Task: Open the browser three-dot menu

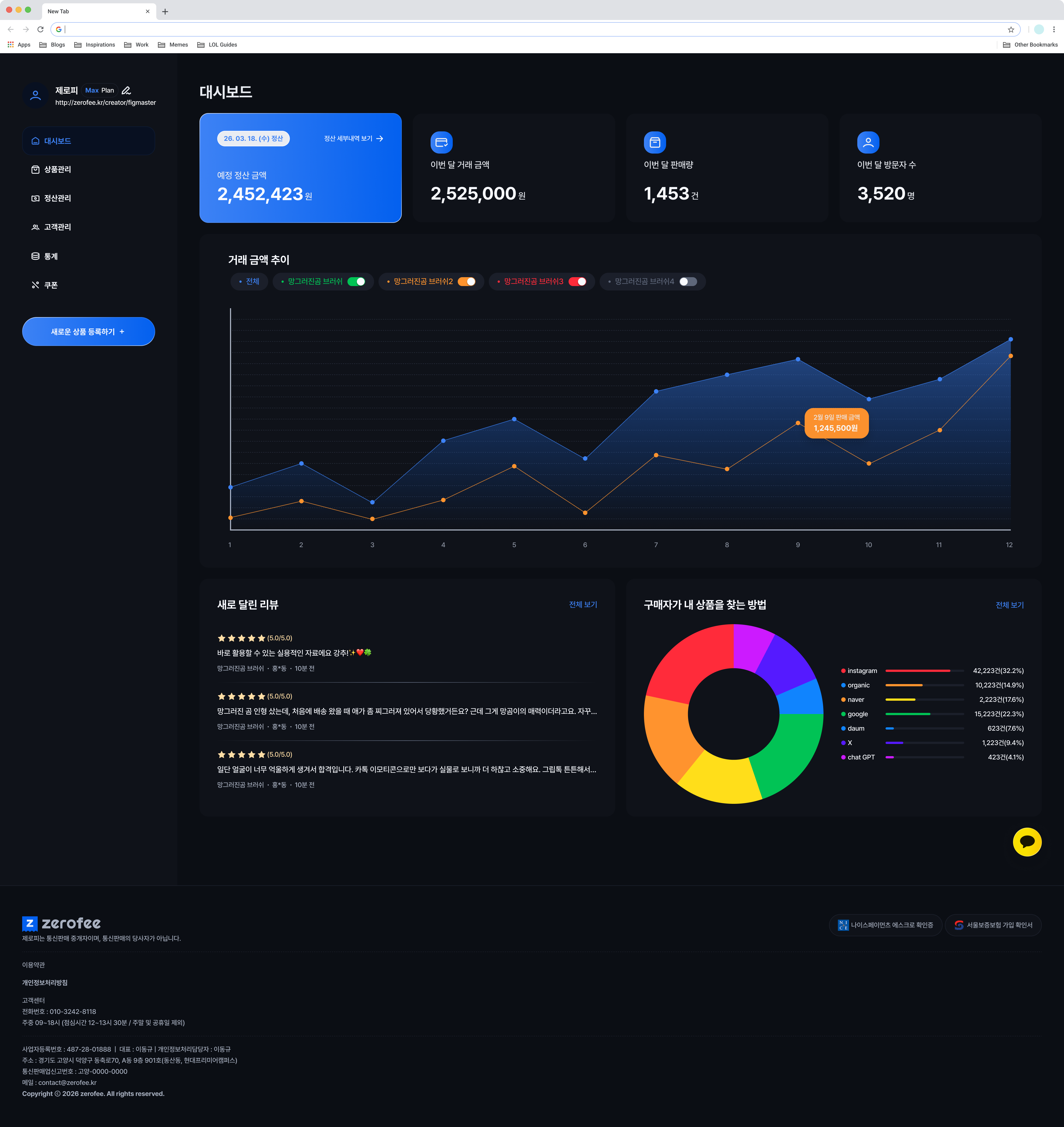Action: 1054,29
